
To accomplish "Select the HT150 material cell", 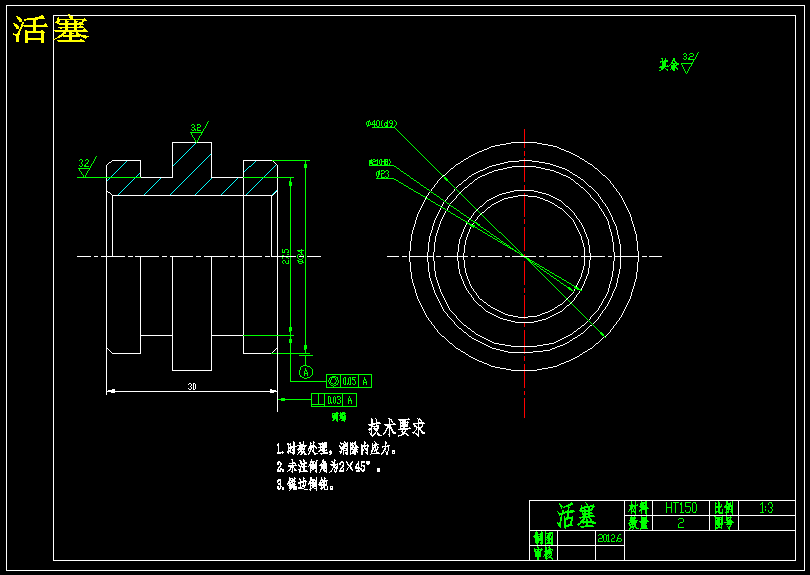I will (681, 508).
